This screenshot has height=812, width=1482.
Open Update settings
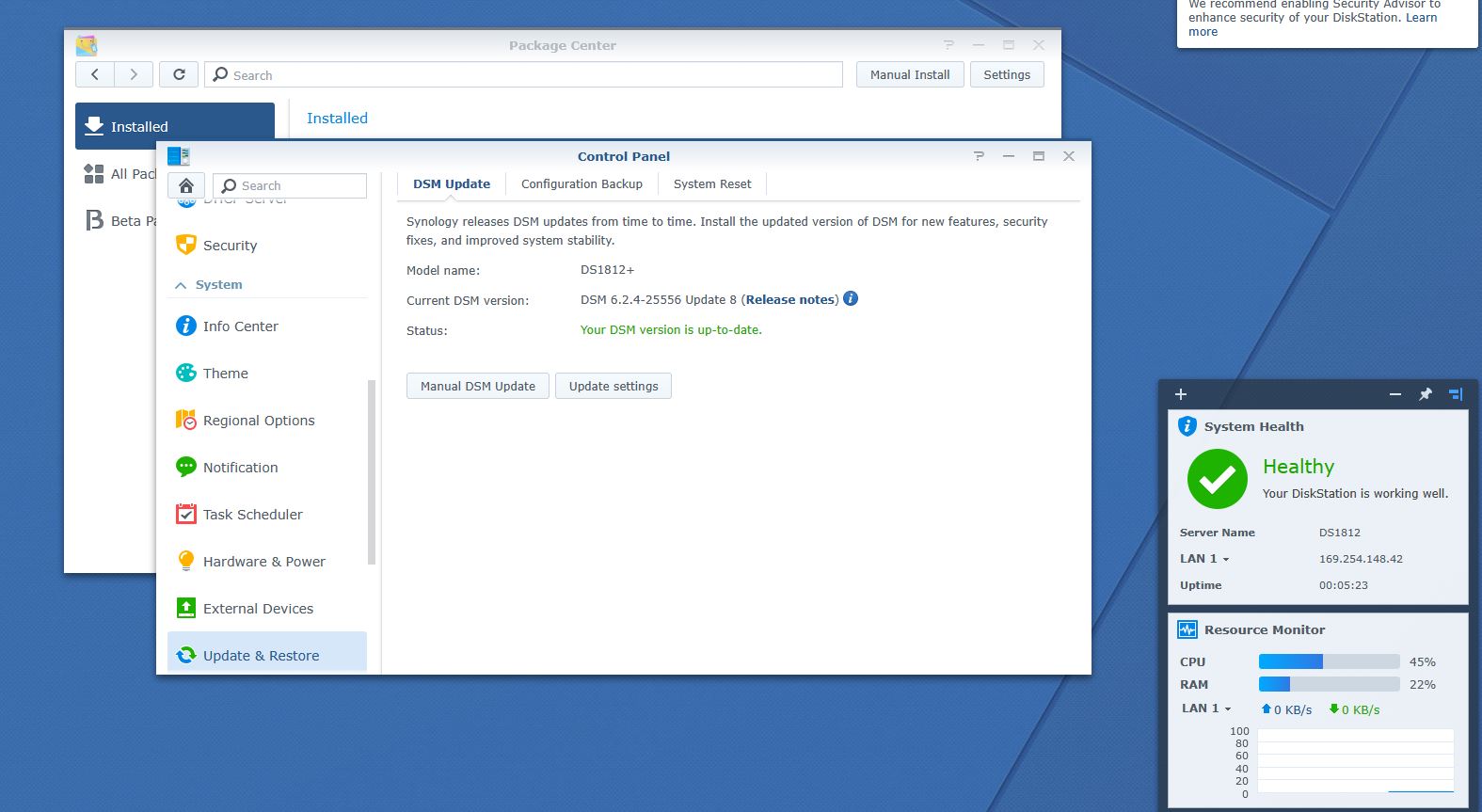[614, 386]
